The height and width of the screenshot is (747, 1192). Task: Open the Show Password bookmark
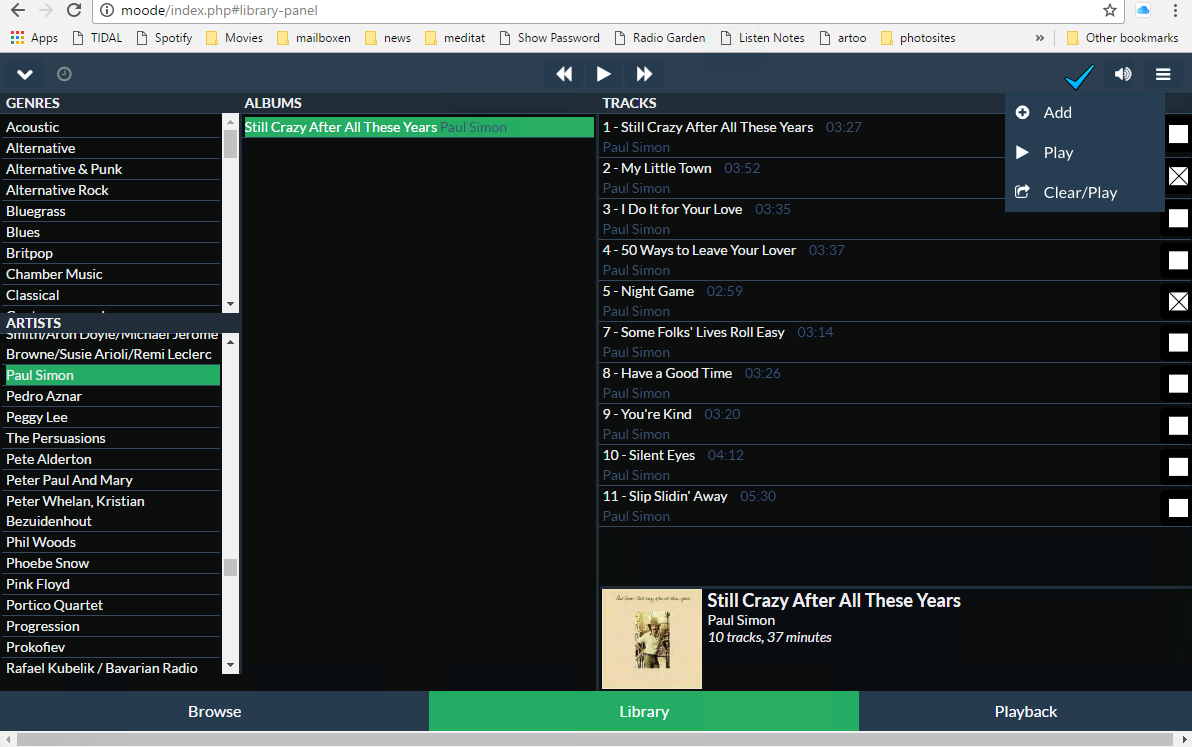coord(550,38)
